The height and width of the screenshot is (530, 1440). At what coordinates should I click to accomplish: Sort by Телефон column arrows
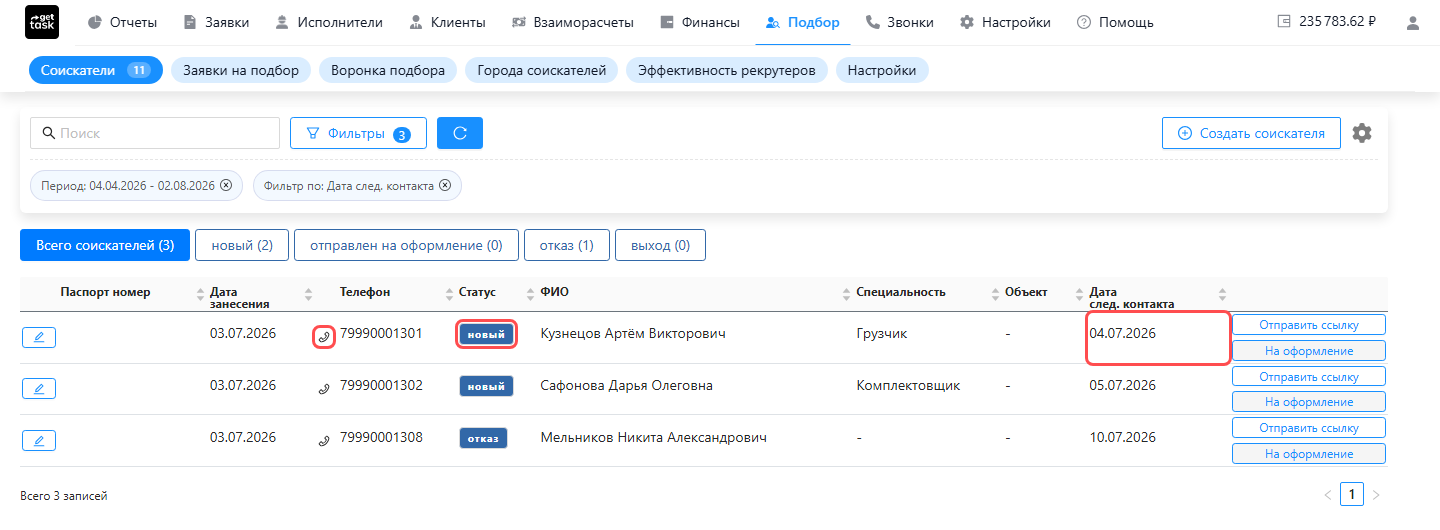448,293
